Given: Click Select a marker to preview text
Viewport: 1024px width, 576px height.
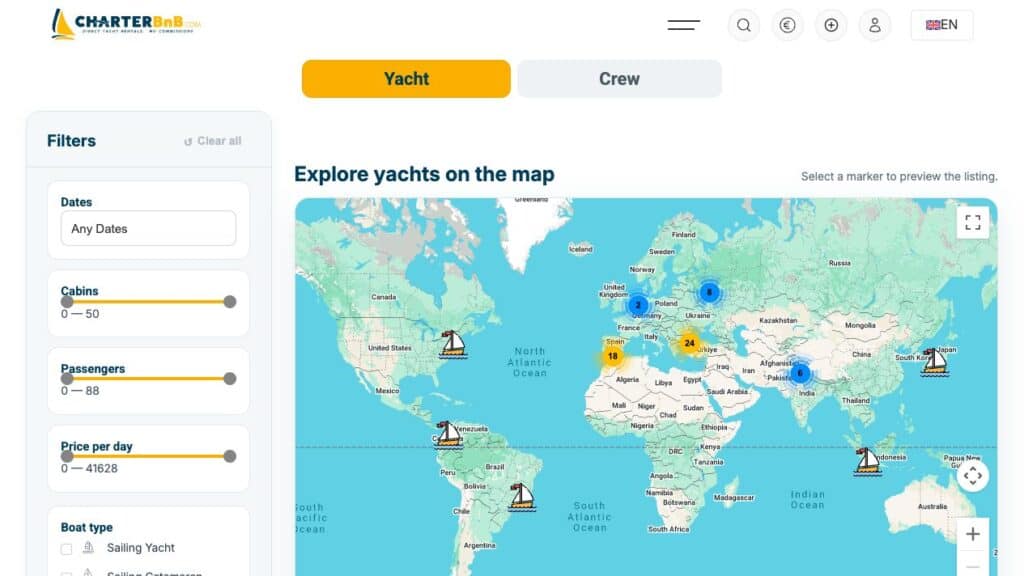Looking at the screenshot, I should pos(899,176).
